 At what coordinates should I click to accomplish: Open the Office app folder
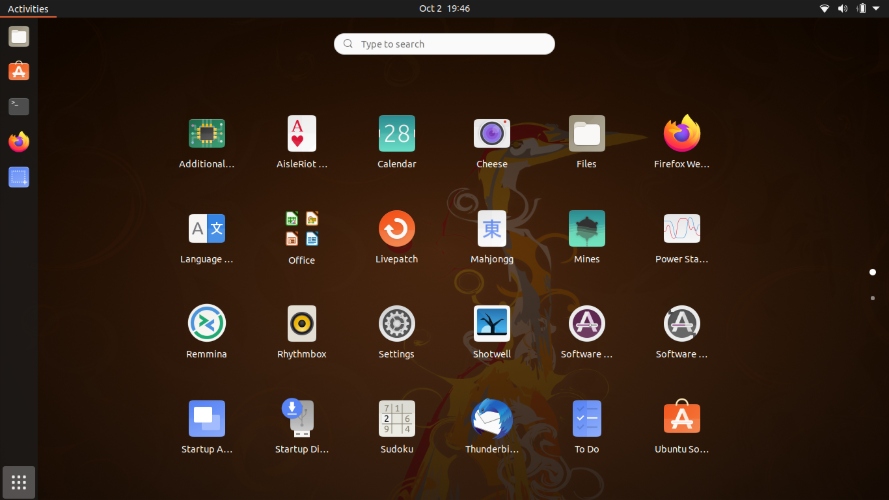tap(302, 228)
